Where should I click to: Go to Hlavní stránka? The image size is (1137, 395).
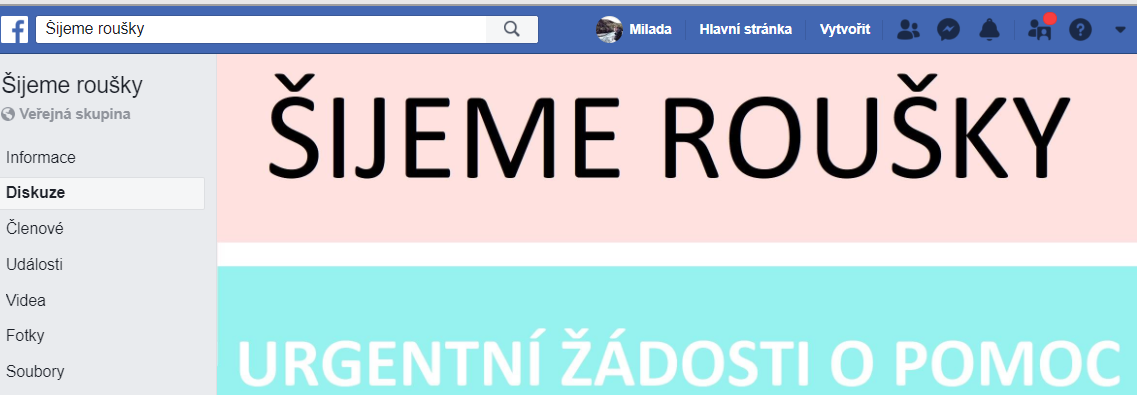coord(745,30)
